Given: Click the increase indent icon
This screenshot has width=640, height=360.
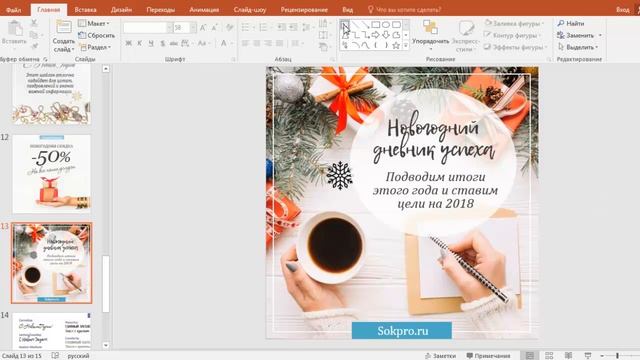Looking at the screenshot, I should [x=293, y=27].
